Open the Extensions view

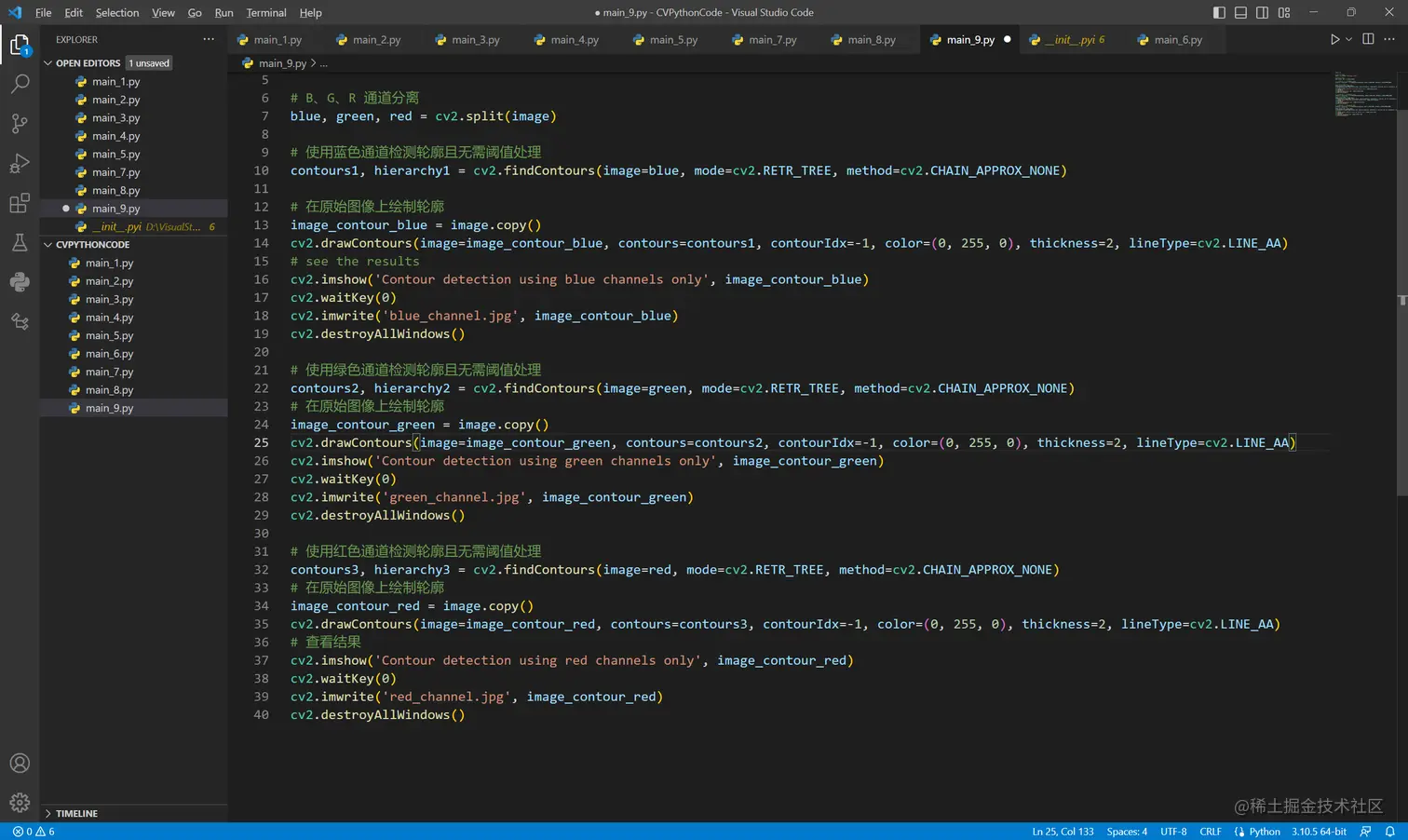pos(20,204)
